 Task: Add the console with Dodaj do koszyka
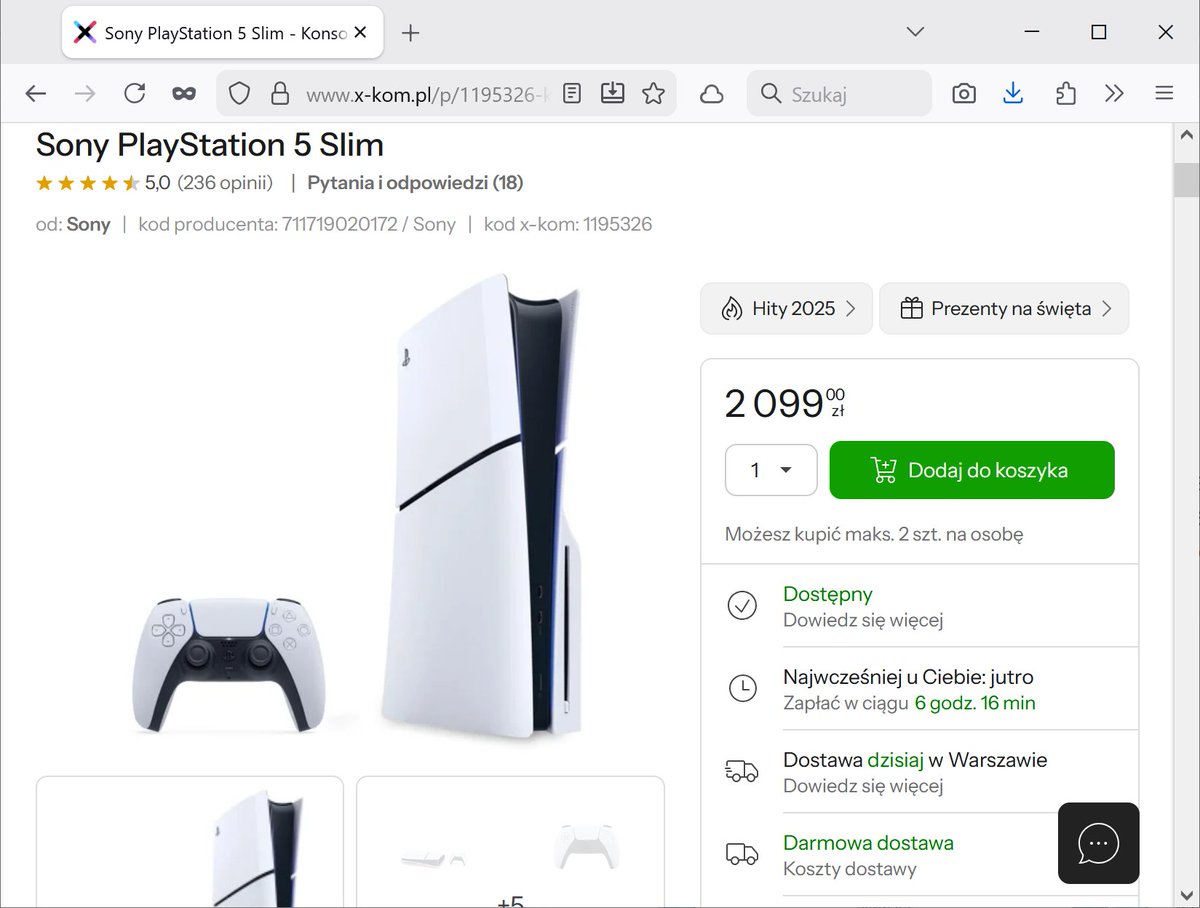[x=972, y=470]
